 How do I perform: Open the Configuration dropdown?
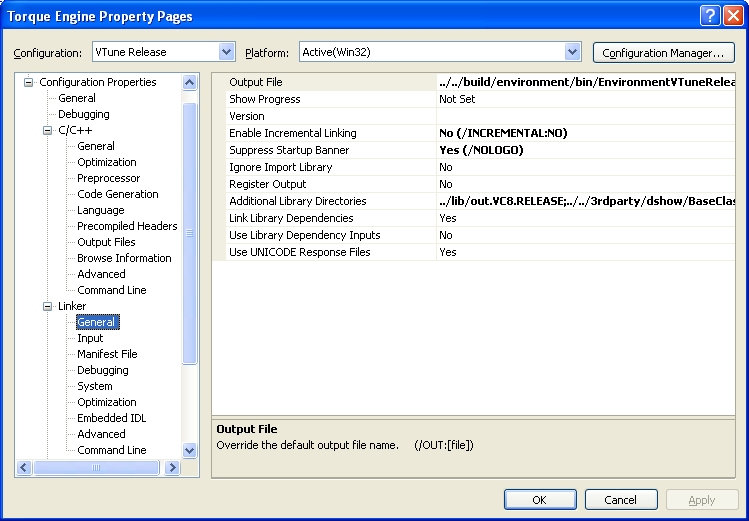pyautogui.click(x=226, y=52)
